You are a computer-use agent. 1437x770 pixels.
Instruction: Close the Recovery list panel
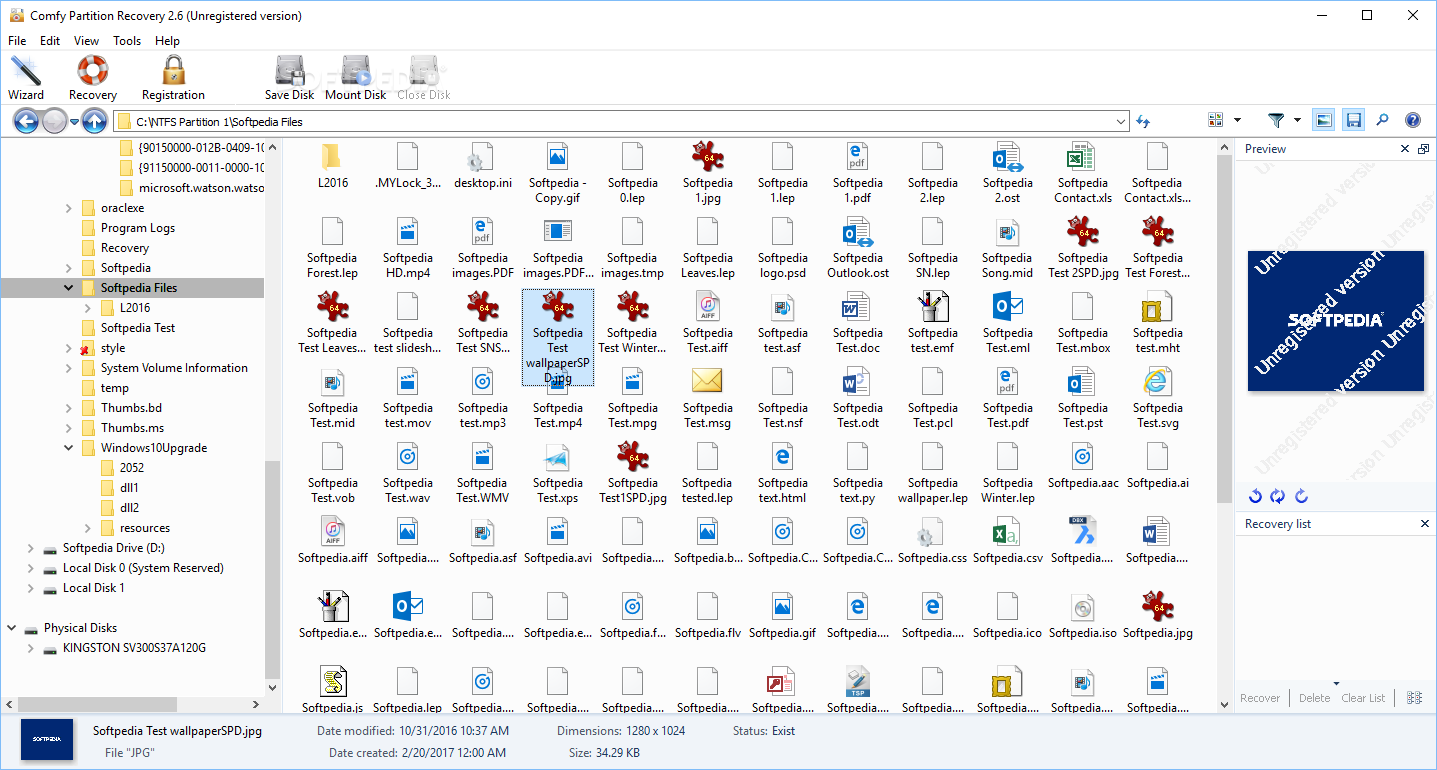[x=1425, y=524]
